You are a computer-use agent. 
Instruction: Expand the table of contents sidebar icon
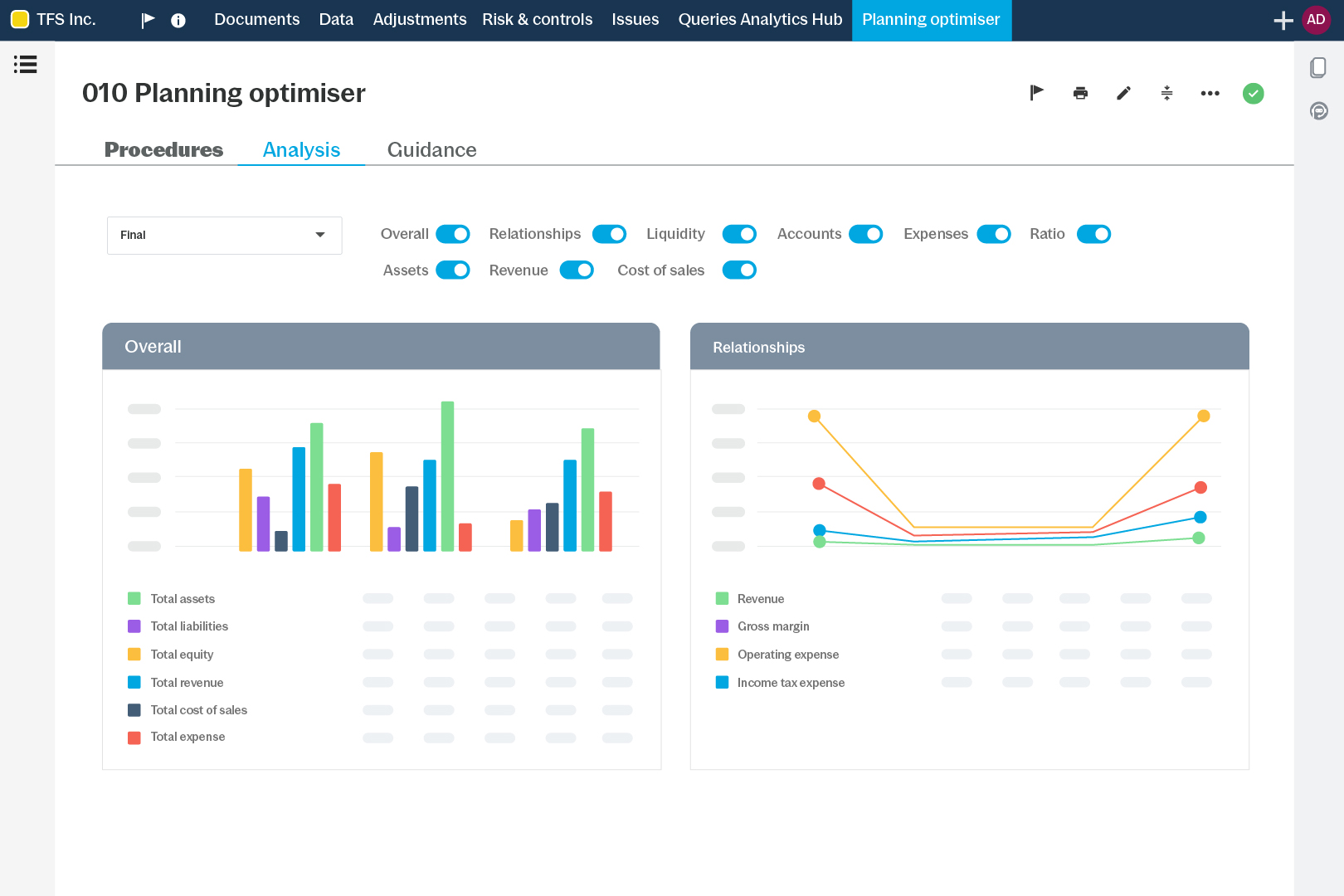pyautogui.click(x=26, y=64)
